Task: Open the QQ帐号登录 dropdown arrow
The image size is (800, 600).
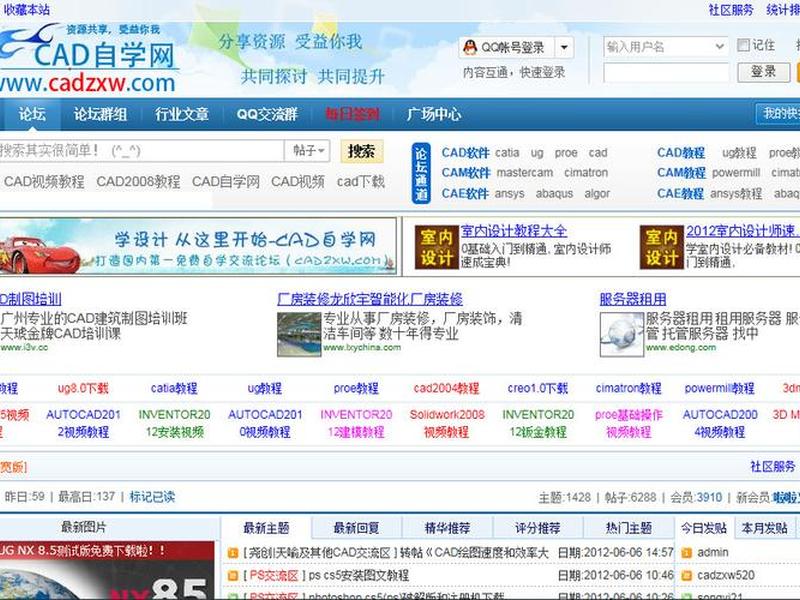Action: pyautogui.click(x=564, y=47)
